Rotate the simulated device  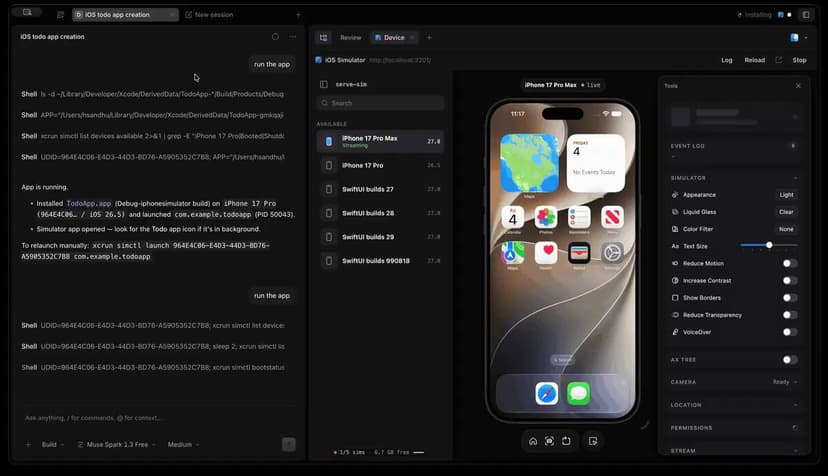coord(566,441)
